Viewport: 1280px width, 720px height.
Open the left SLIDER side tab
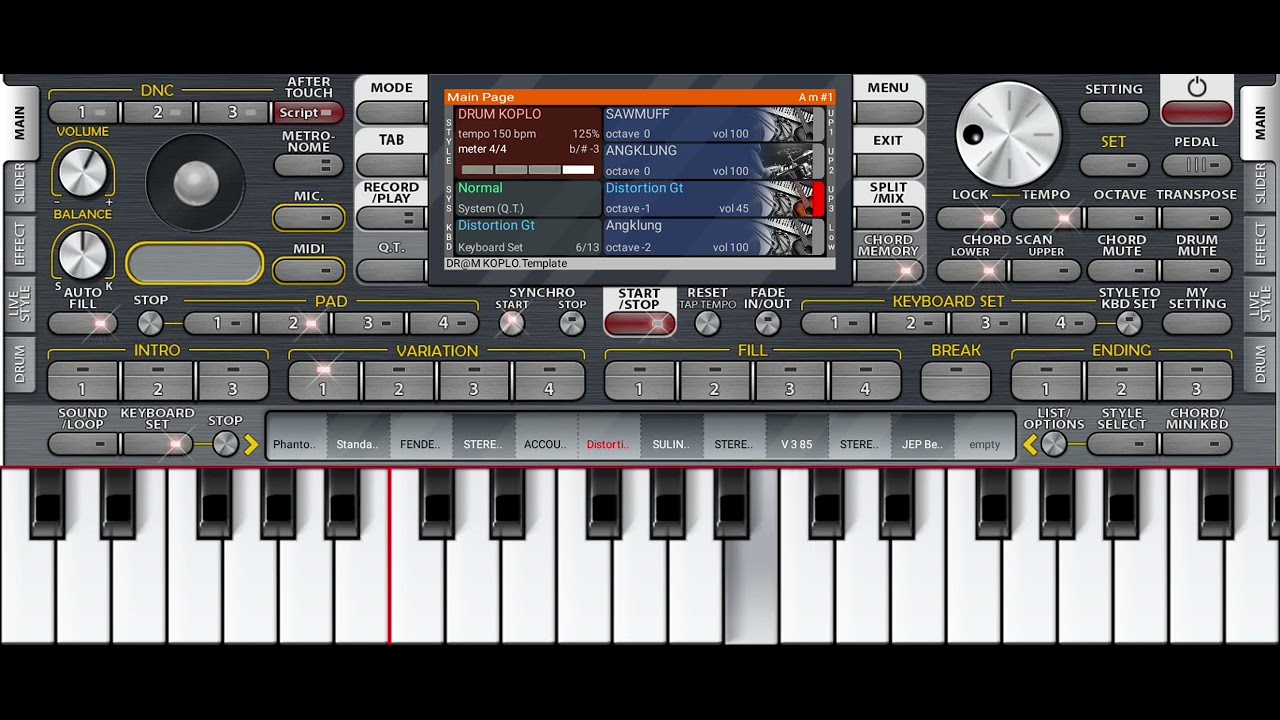pyautogui.click(x=19, y=185)
